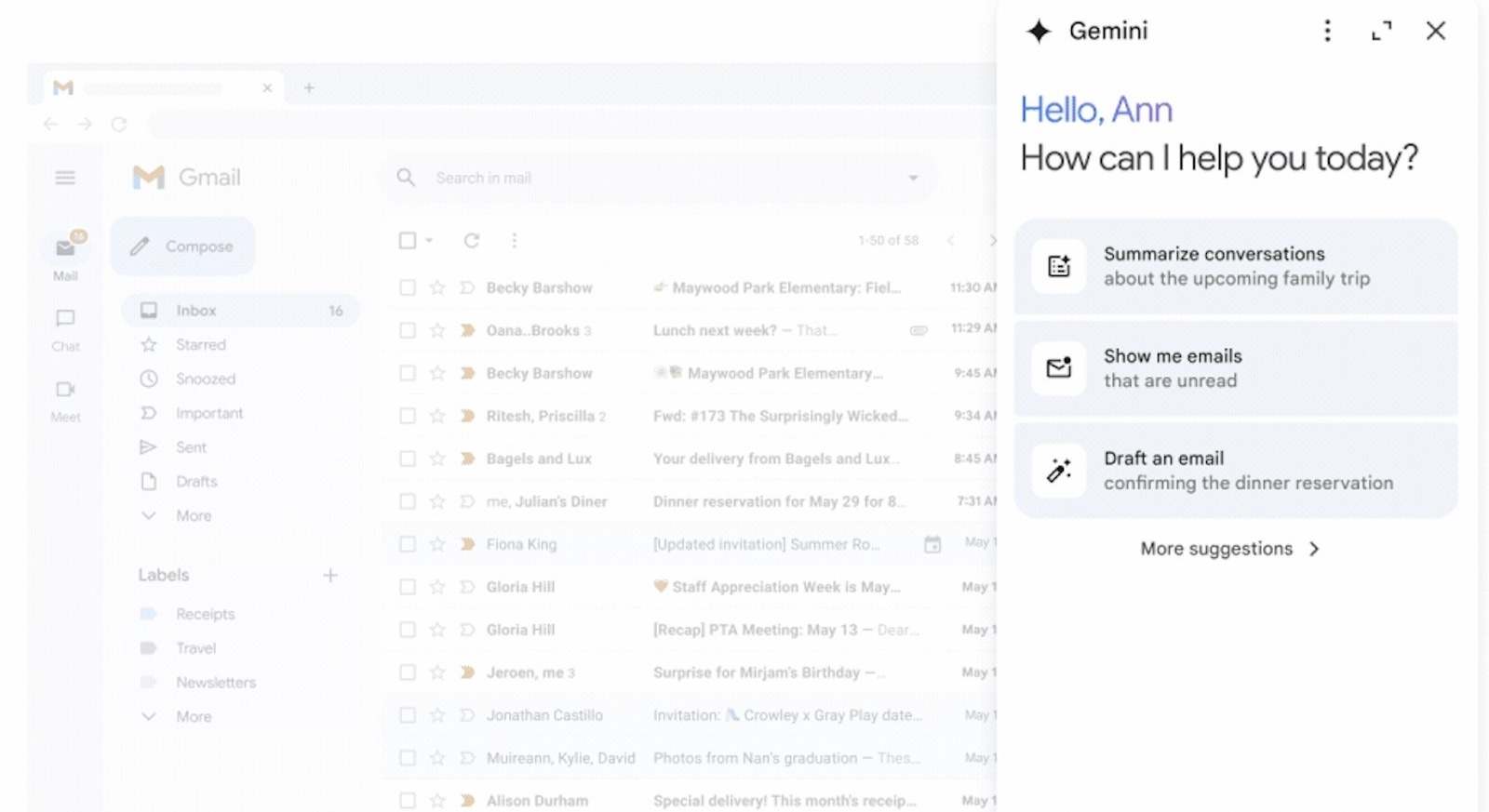Viewport: 1489px width, 812px height.
Task: Open select-all dropdown arrow
Action: [x=429, y=240]
